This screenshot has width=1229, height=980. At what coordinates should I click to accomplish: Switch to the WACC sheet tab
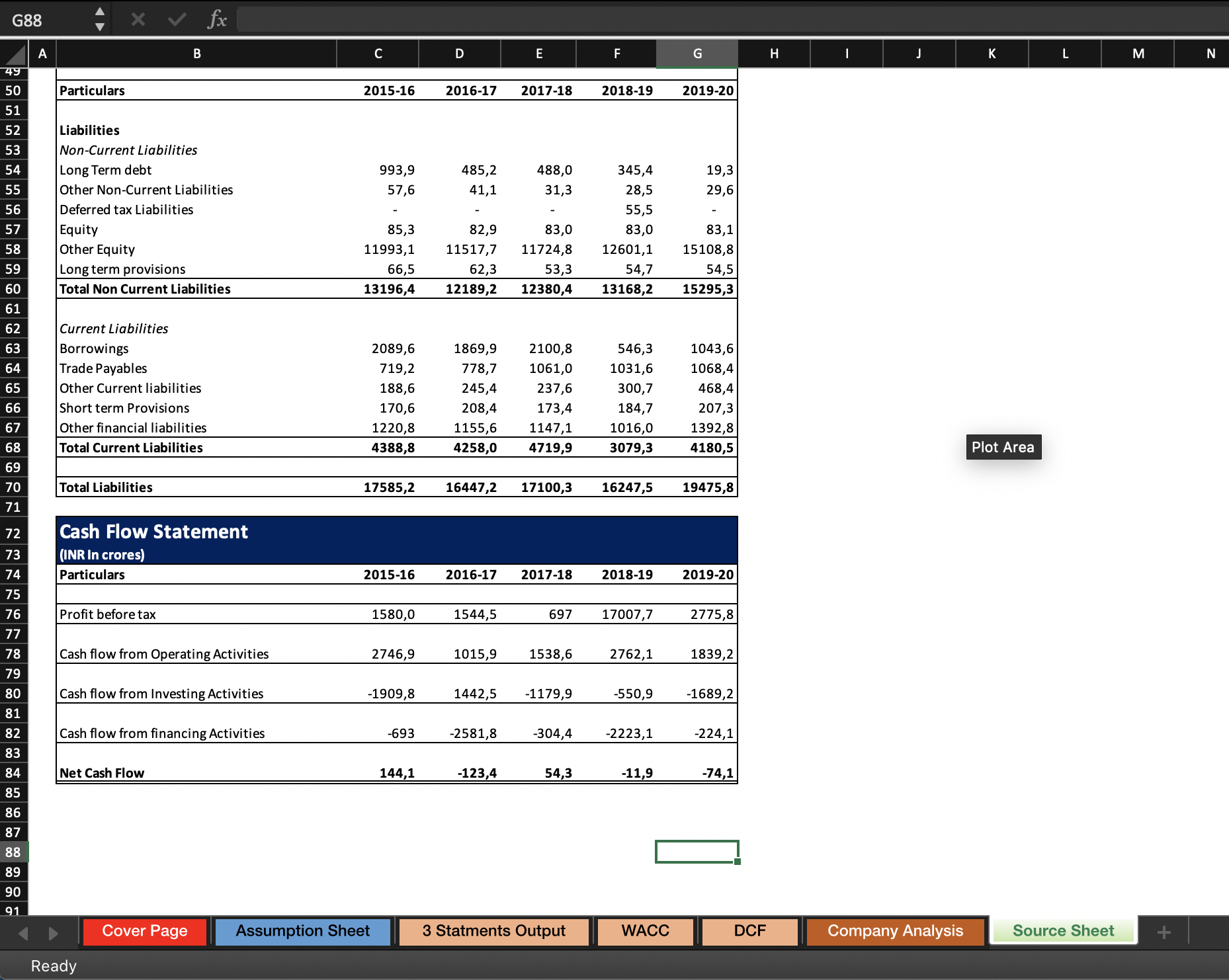pos(645,931)
